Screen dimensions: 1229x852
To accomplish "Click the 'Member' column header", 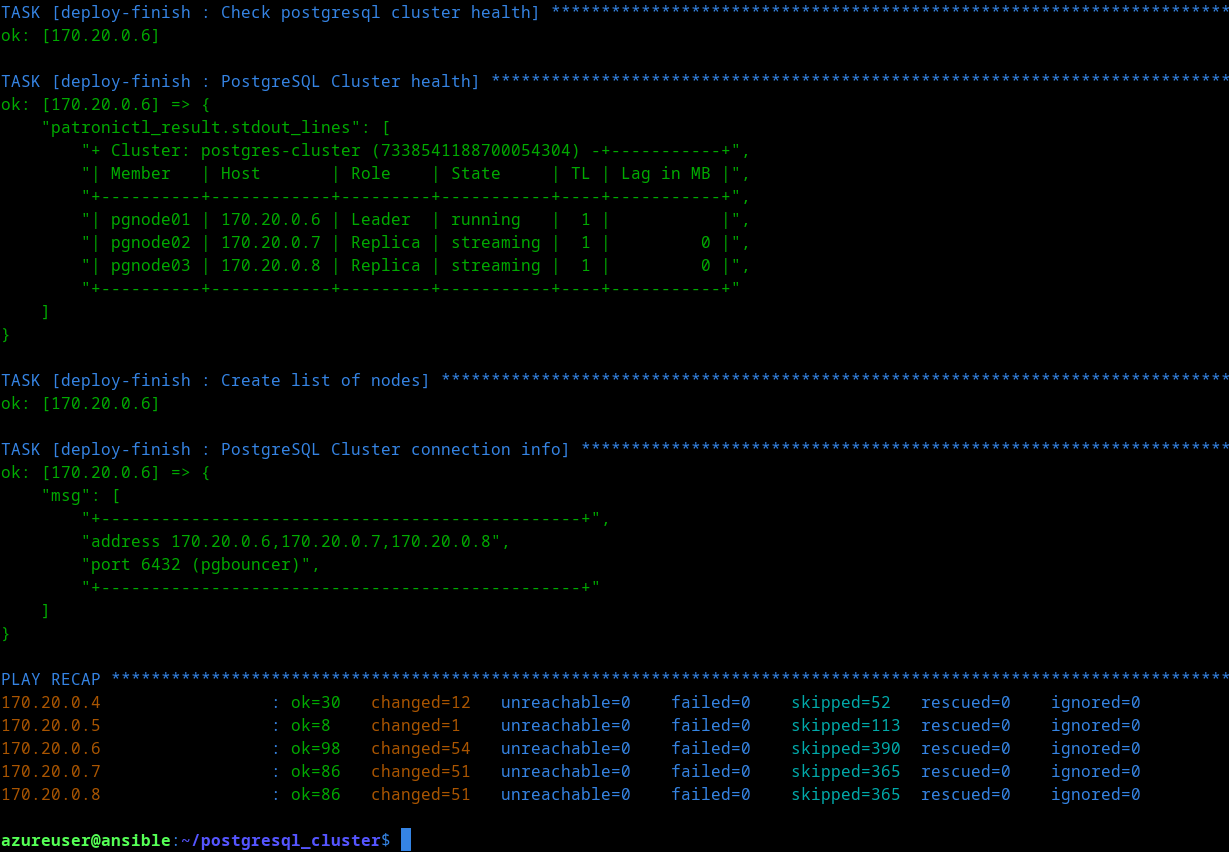I will (x=141, y=173).
